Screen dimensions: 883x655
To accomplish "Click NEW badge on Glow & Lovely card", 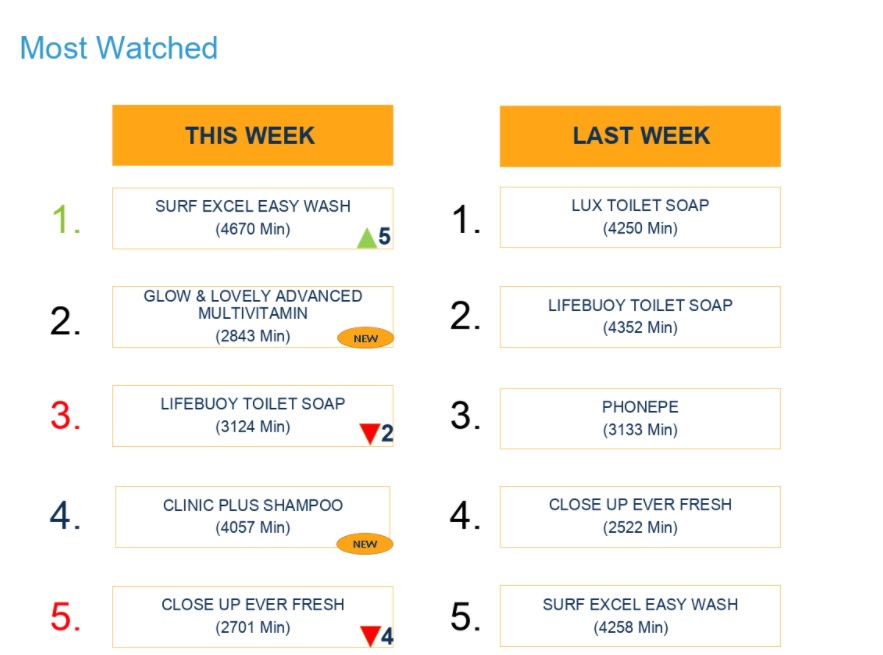I will 365,338.
